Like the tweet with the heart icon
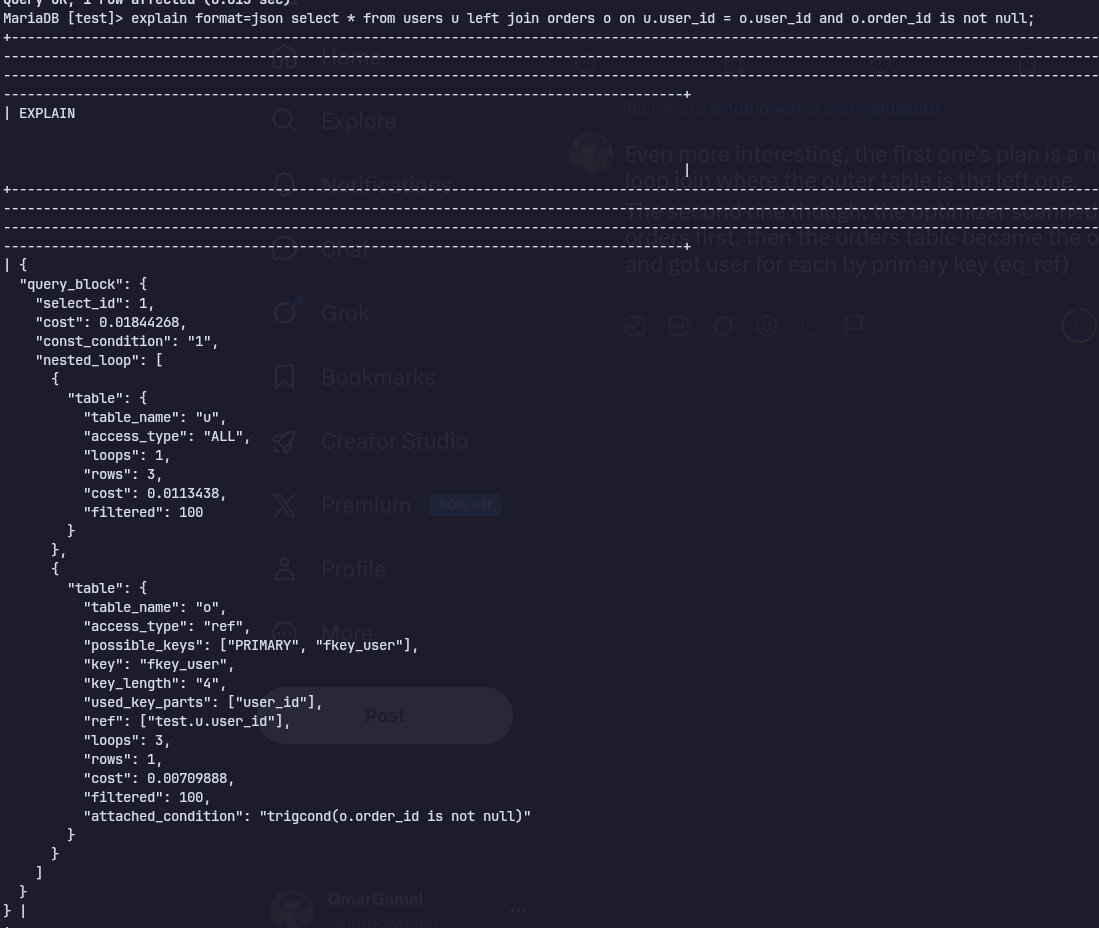The image size is (1099, 928). (x=880, y=63)
